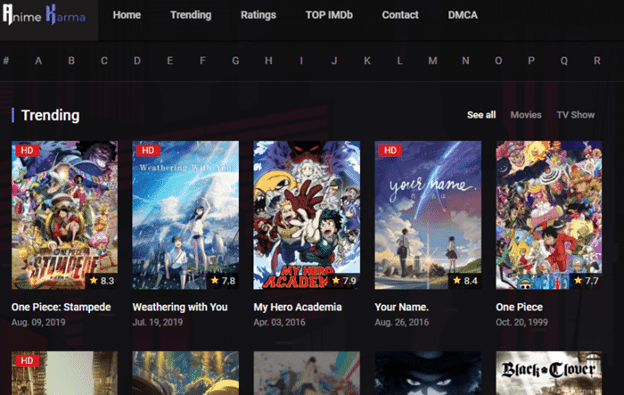
Task: Click the Anime Karma logo
Action: [44, 15]
